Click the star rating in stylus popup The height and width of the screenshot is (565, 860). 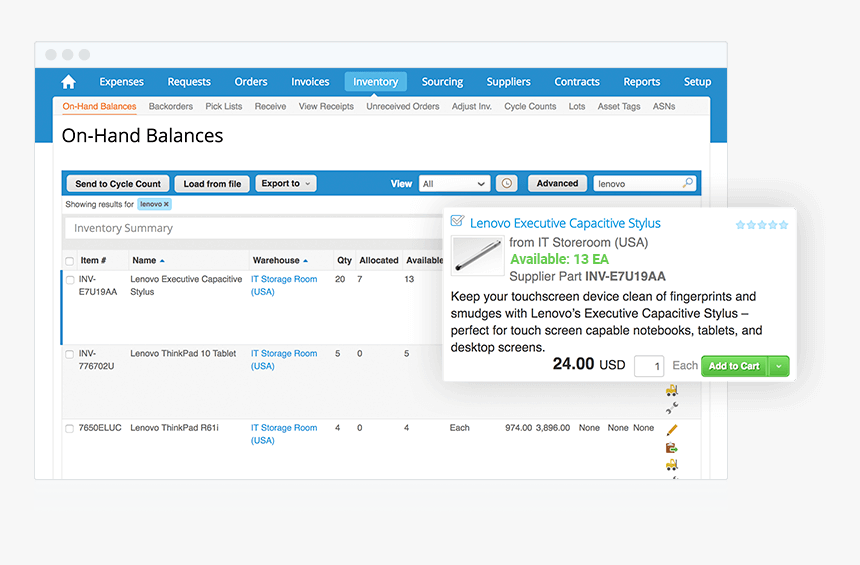761,225
